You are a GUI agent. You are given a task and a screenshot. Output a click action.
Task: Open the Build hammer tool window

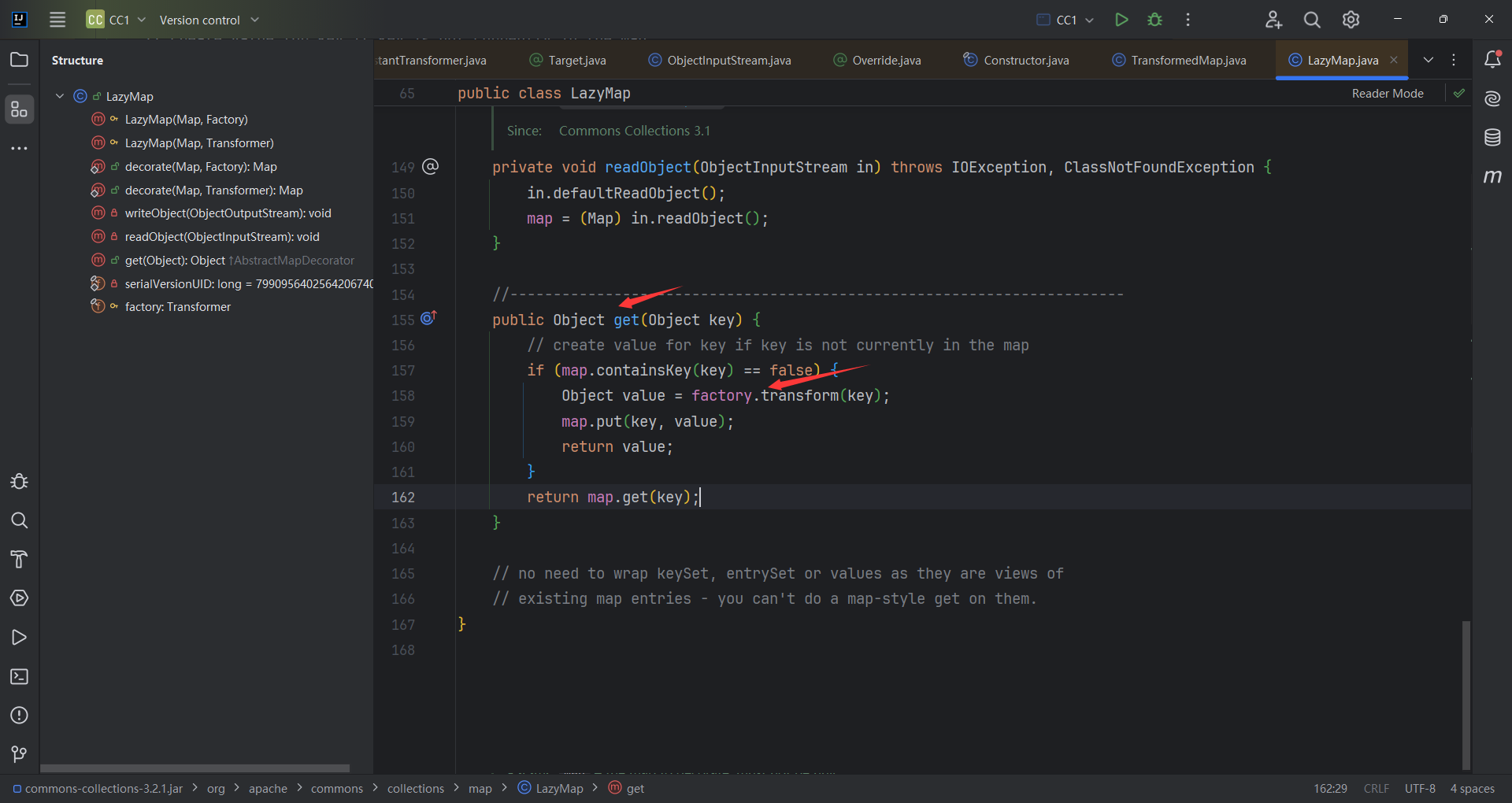coord(19,559)
